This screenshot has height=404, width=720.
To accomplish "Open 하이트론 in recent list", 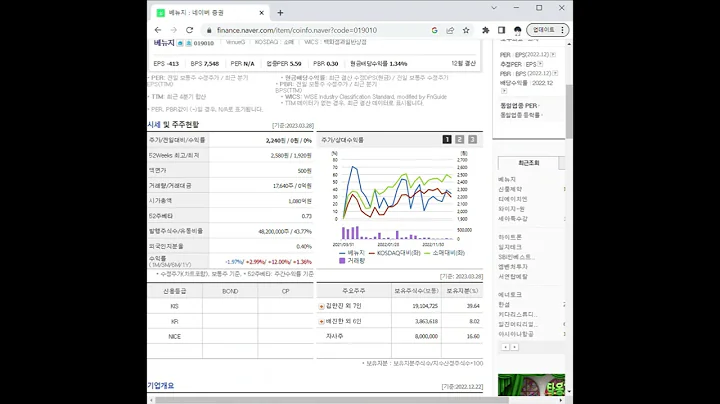I will (510, 237).
